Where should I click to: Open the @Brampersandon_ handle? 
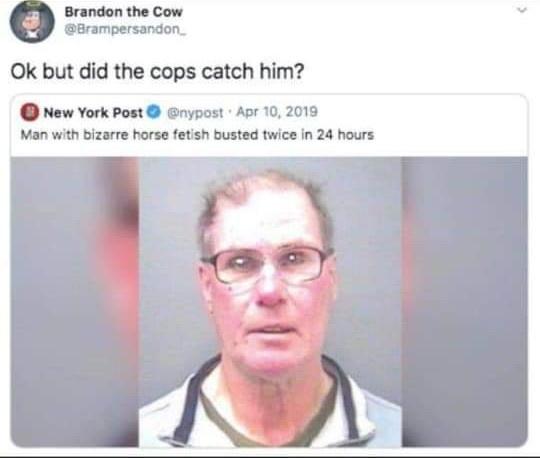point(126,30)
